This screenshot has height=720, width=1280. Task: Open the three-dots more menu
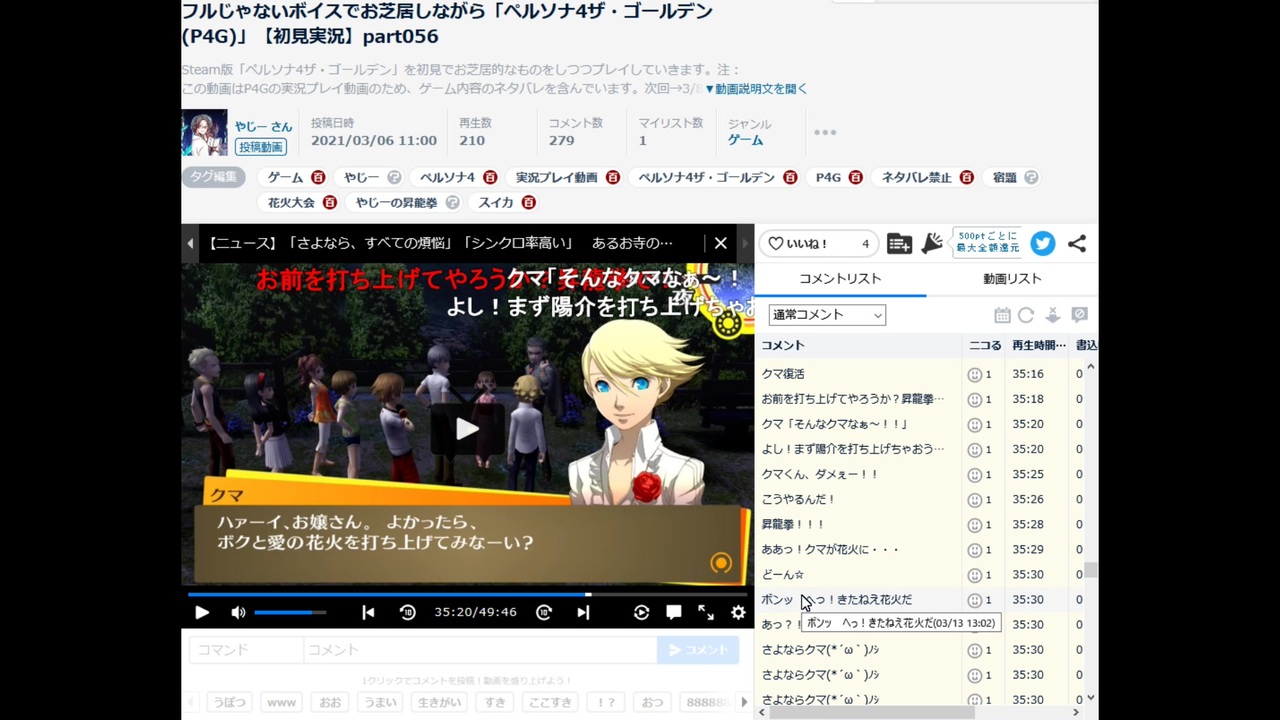point(825,132)
